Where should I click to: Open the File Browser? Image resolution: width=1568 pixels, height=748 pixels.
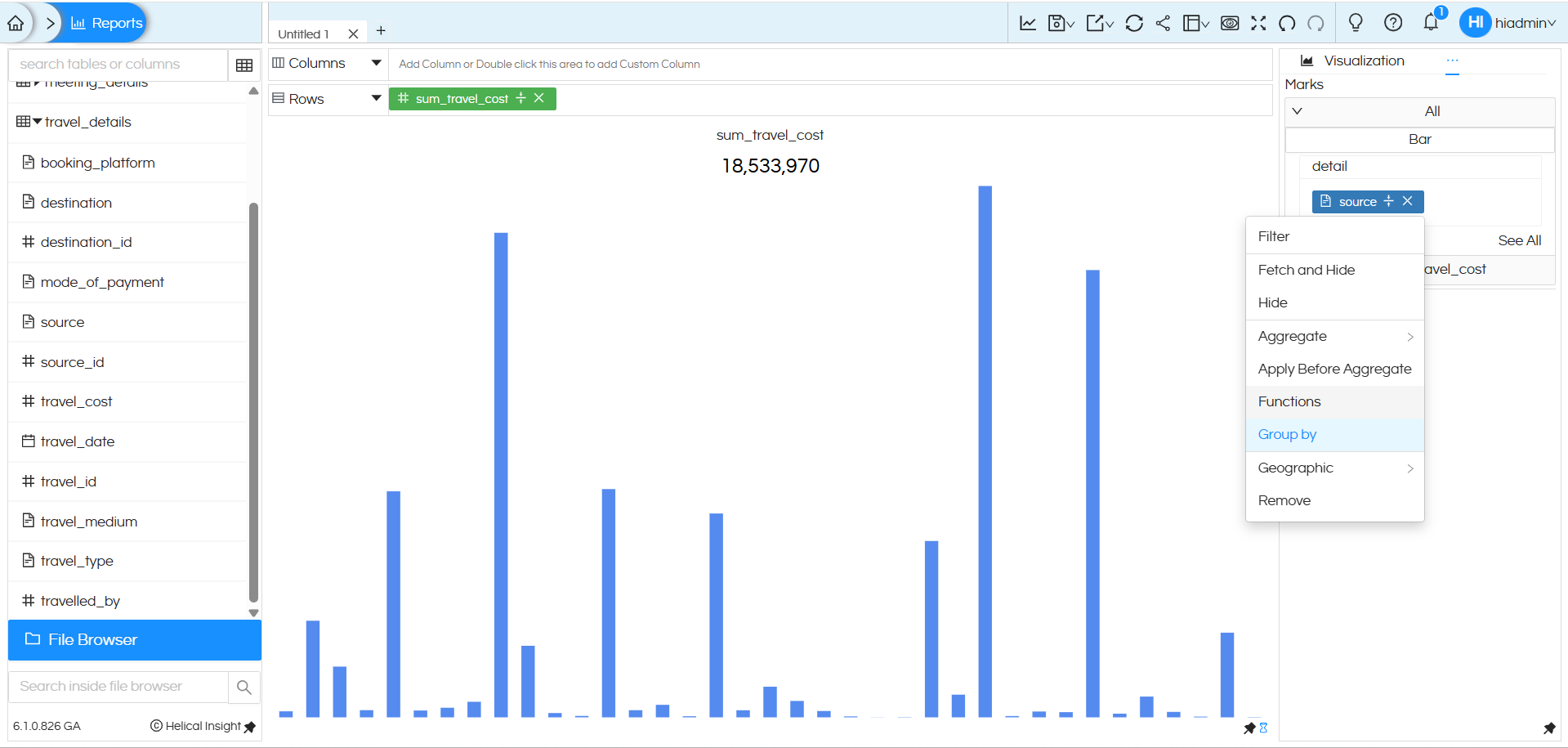(92, 639)
